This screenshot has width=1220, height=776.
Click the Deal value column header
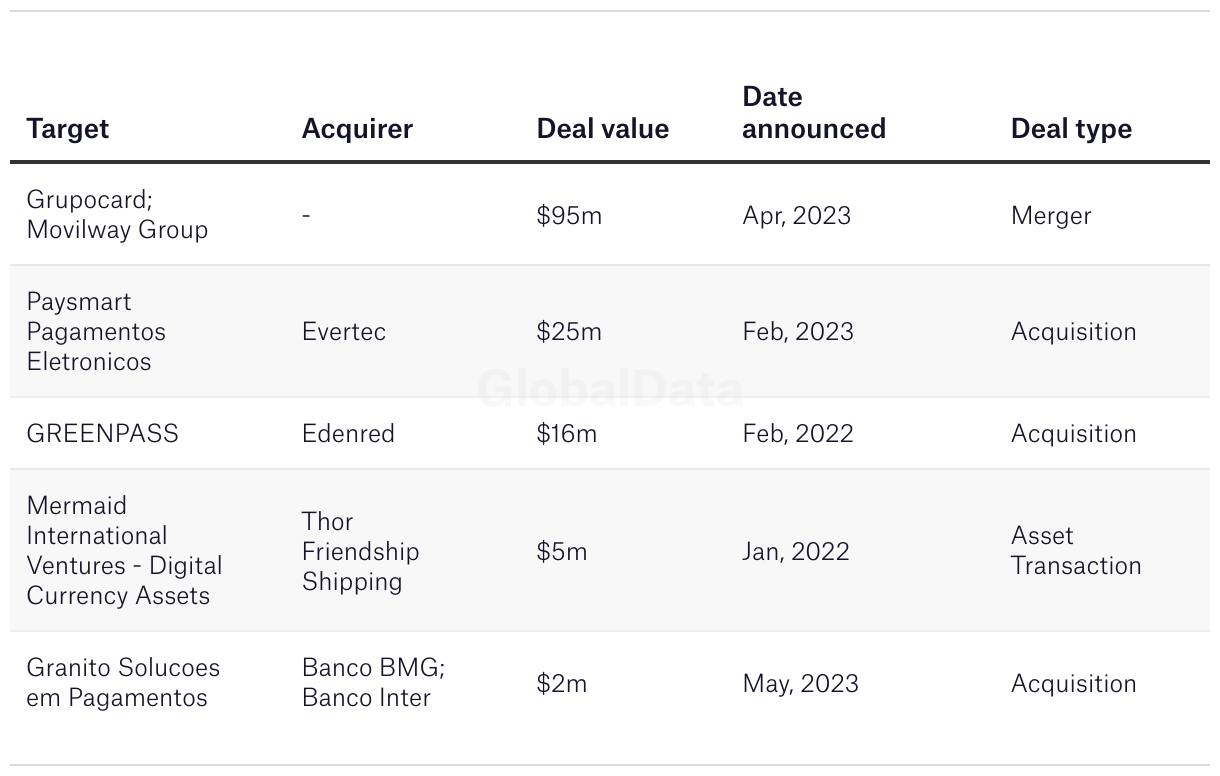click(x=603, y=129)
